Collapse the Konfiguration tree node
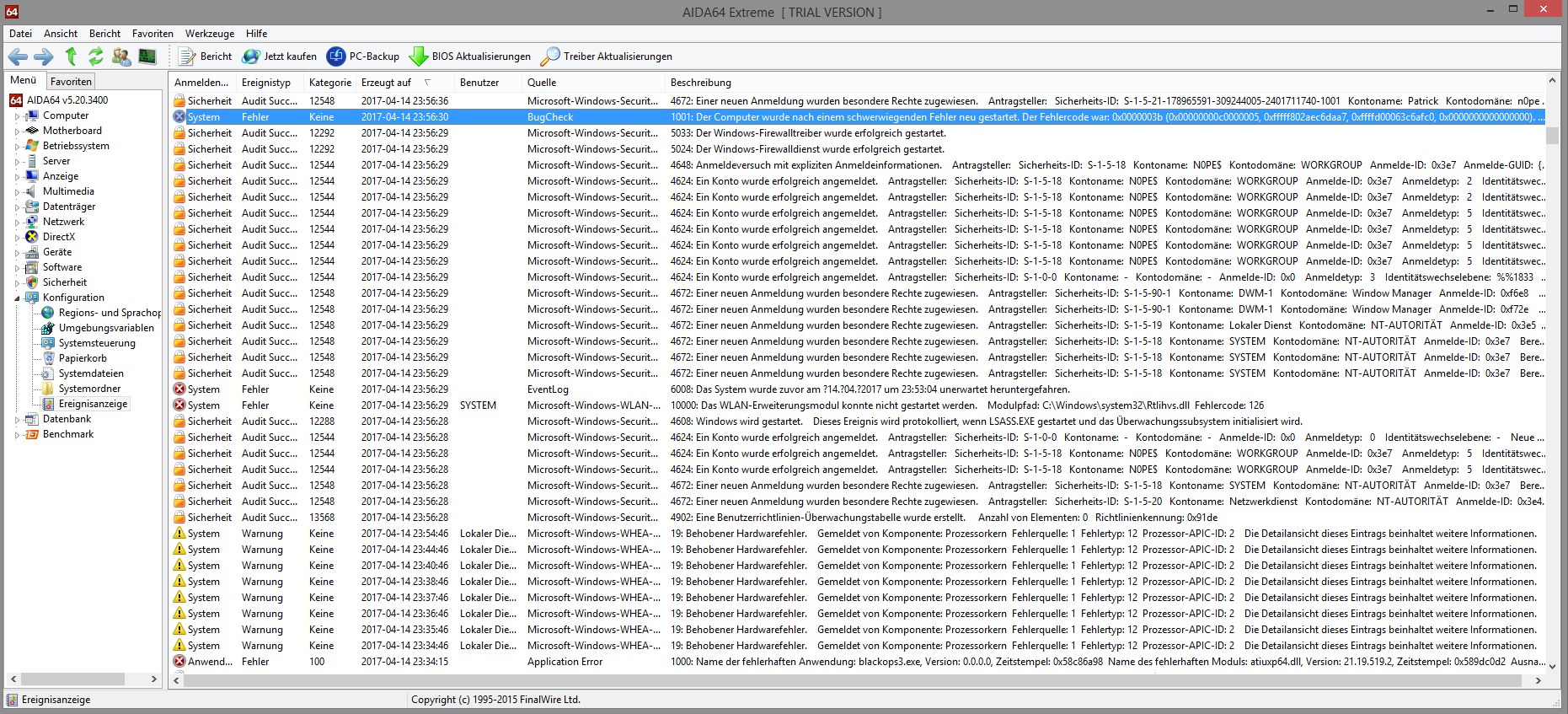 pyautogui.click(x=17, y=298)
